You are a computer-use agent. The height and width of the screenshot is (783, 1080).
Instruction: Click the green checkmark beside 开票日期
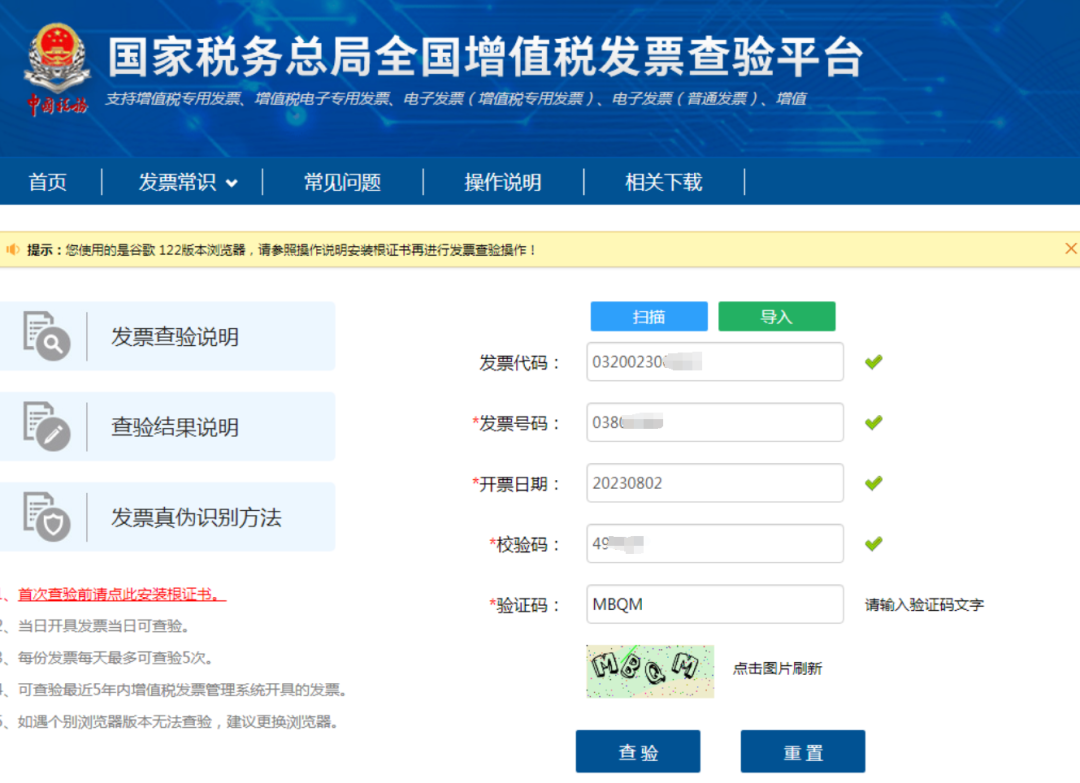pos(873,482)
